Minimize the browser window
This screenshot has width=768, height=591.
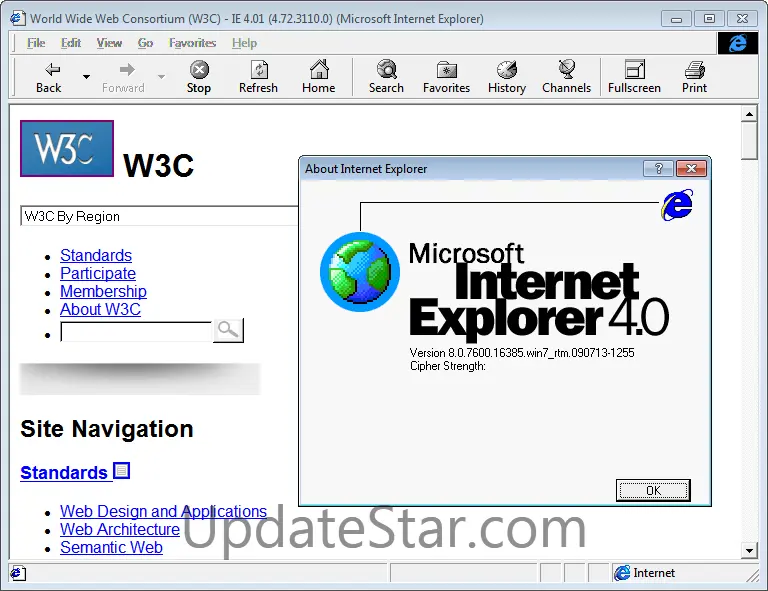point(676,19)
